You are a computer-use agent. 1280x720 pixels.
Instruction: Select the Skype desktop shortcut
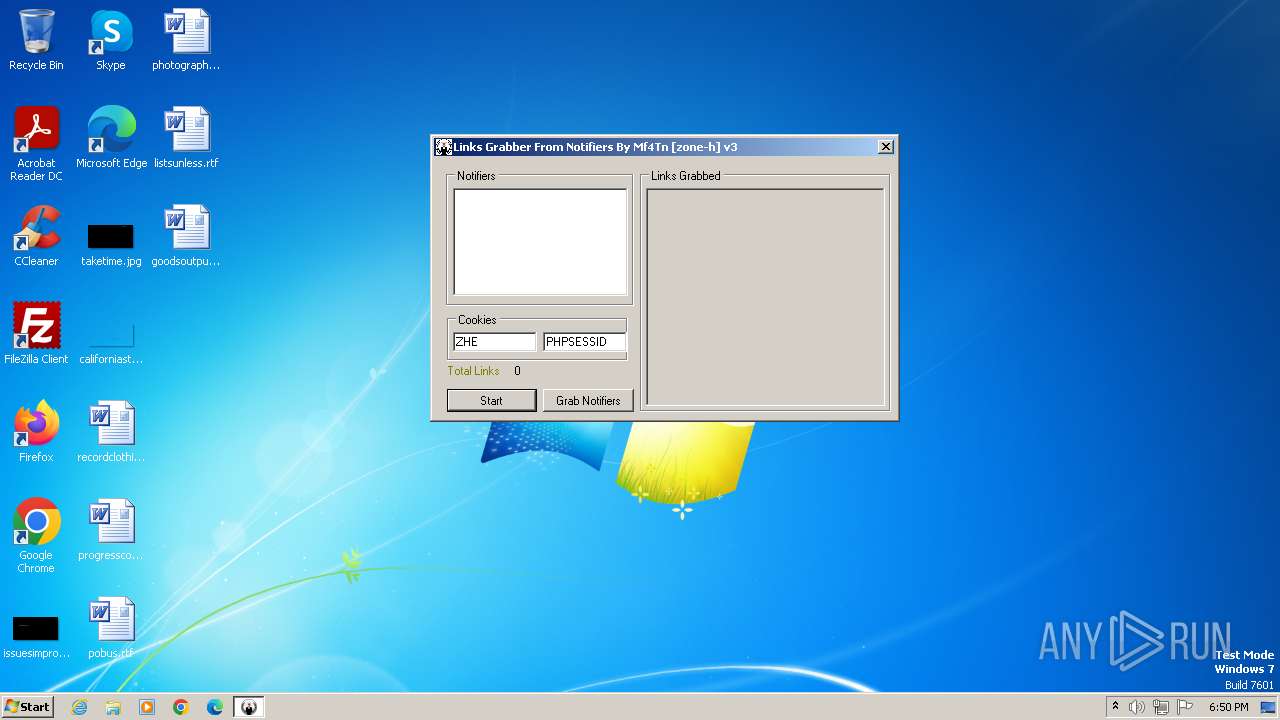coord(111,41)
